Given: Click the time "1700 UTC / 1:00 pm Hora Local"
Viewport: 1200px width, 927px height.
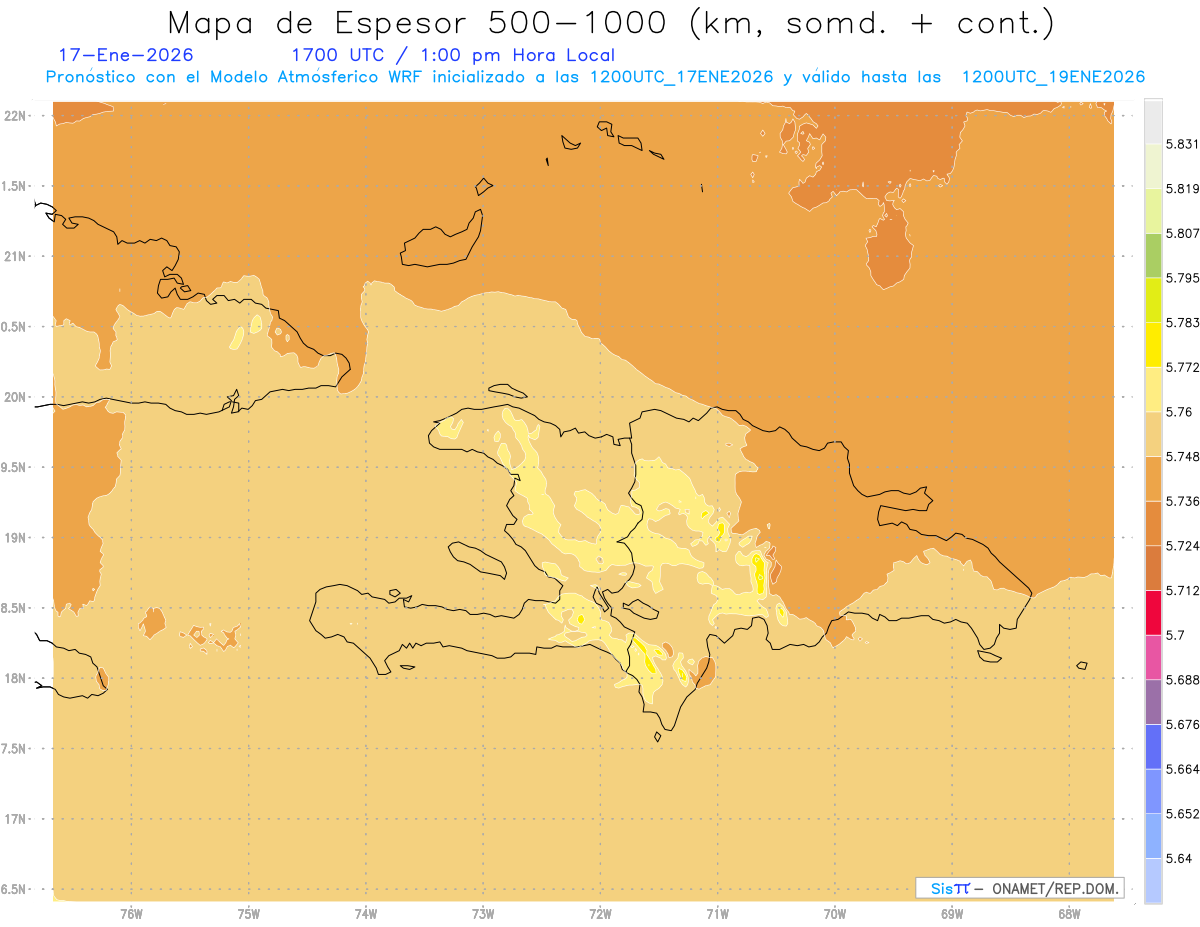Looking at the screenshot, I should pos(453,55).
